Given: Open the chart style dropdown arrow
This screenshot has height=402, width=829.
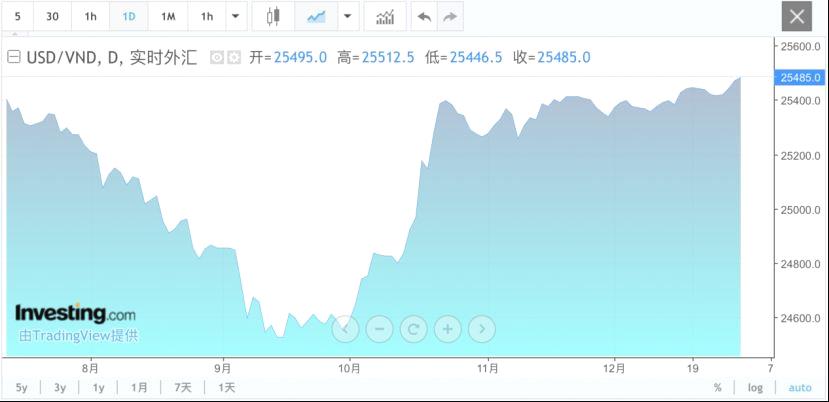Looking at the screenshot, I should pyautogui.click(x=347, y=17).
